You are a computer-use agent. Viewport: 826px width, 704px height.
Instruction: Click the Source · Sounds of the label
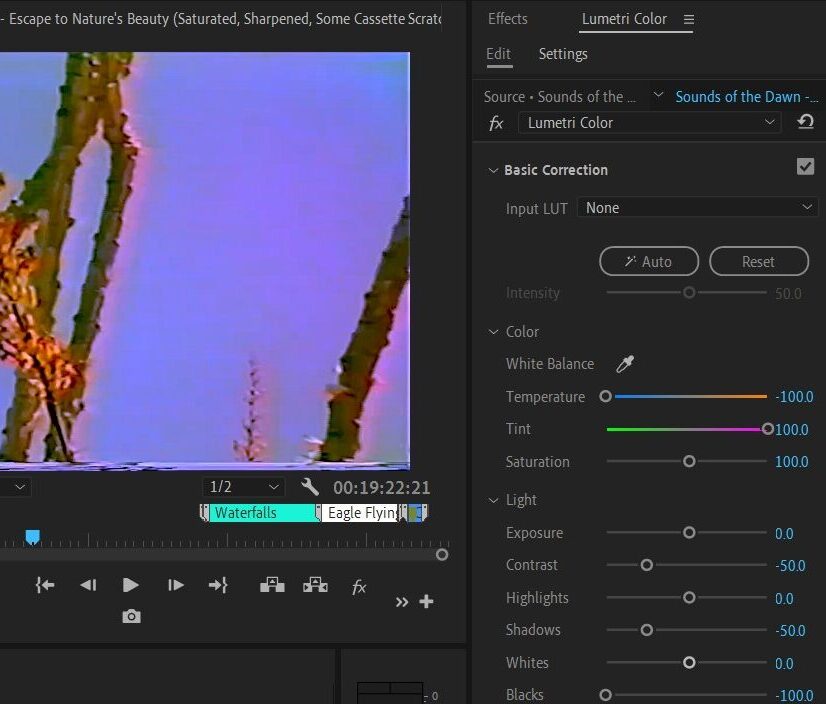pyautogui.click(x=559, y=97)
